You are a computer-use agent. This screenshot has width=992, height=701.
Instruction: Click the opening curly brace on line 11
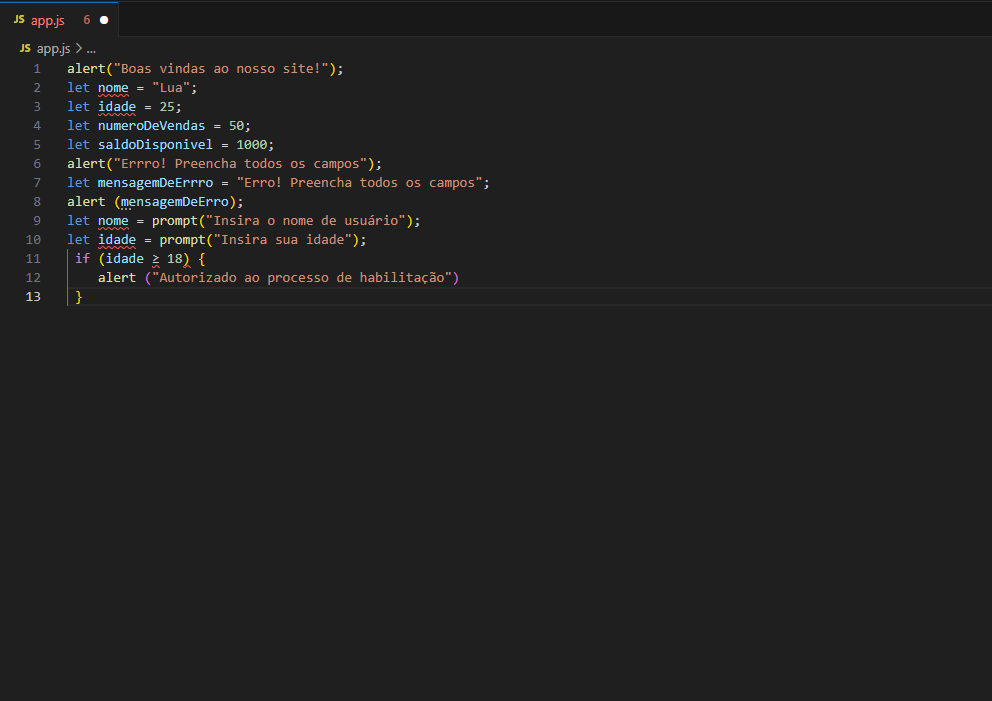click(202, 258)
